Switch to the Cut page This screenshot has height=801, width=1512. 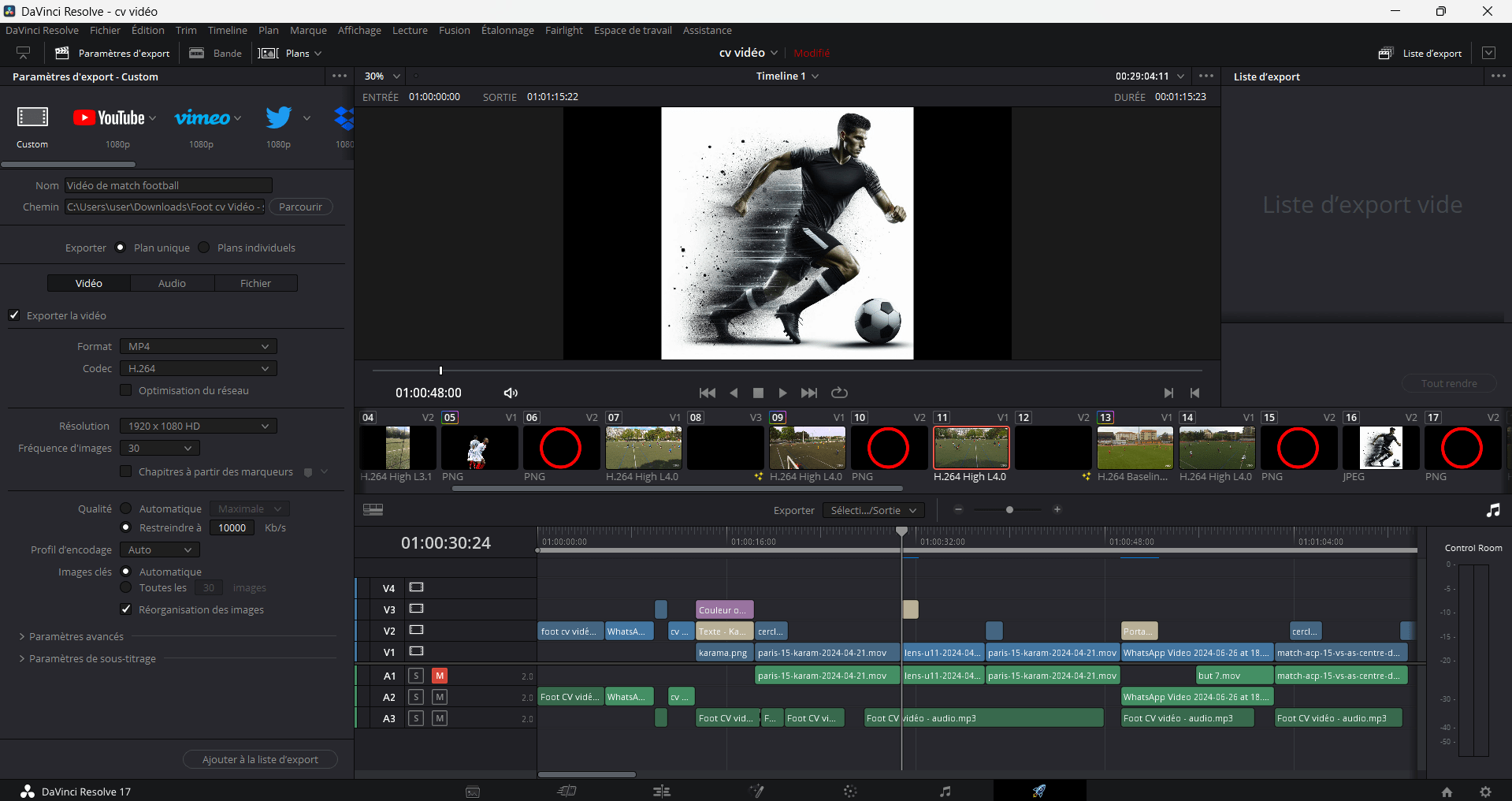click(x=567, y=791)
